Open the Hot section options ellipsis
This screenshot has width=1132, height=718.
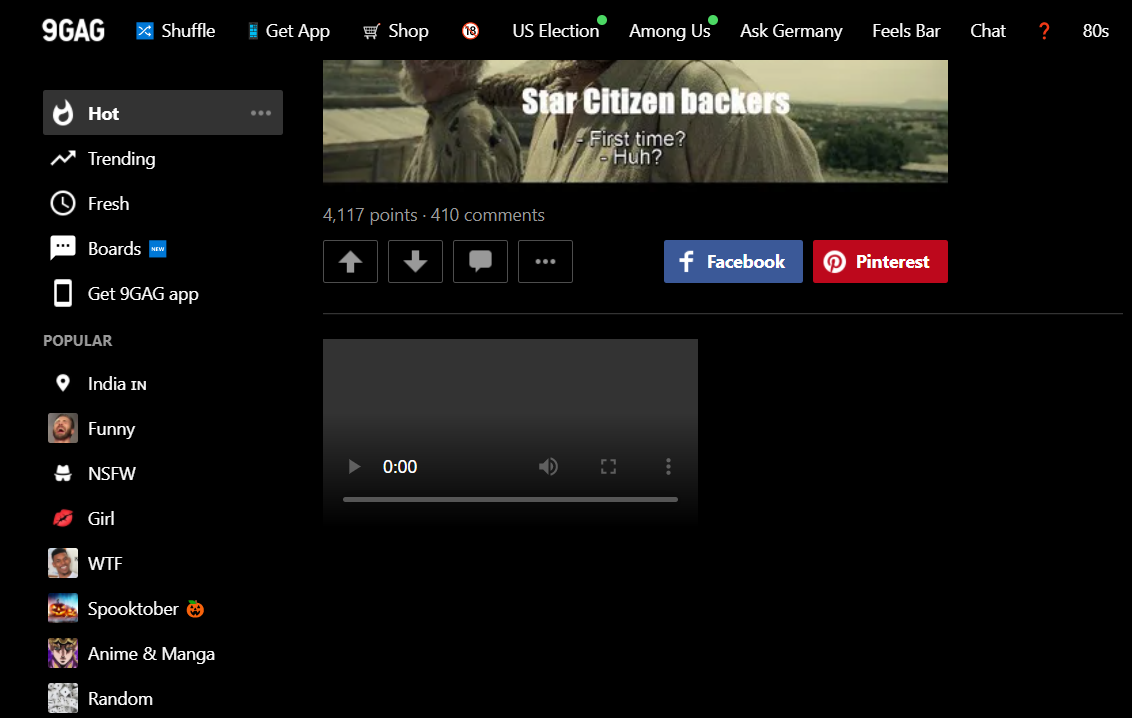261,113
